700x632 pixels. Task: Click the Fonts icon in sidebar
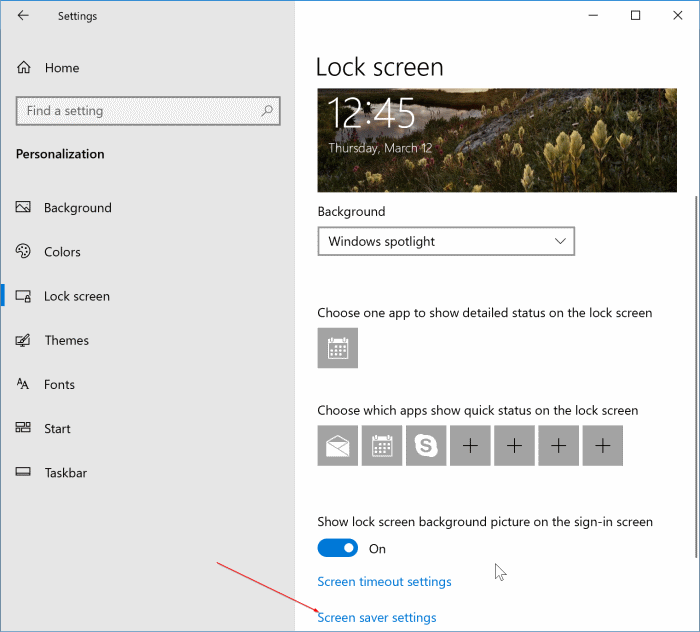23,384
